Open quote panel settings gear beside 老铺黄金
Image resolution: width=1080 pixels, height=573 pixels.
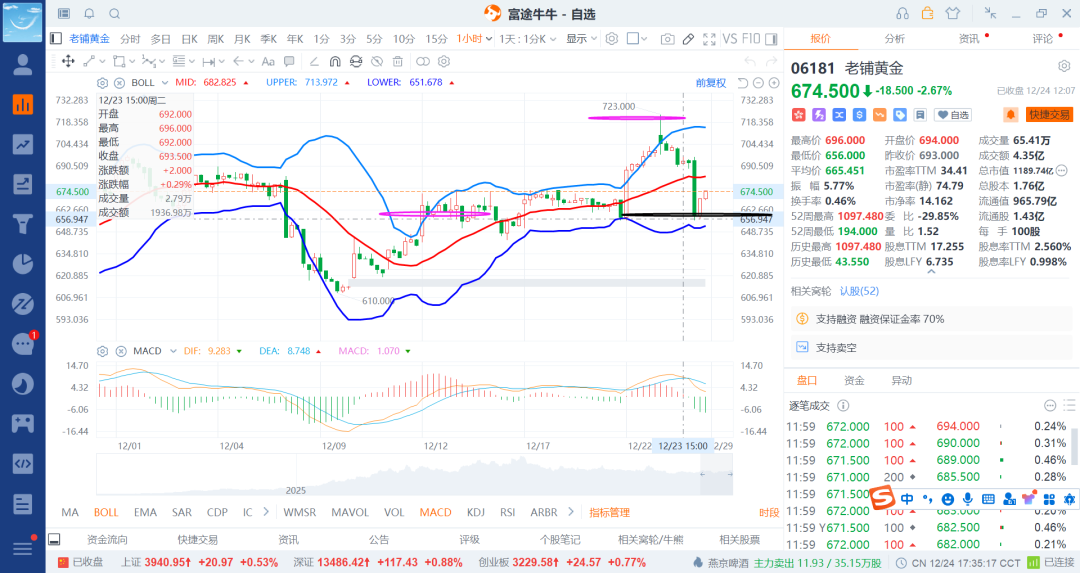1064,66
